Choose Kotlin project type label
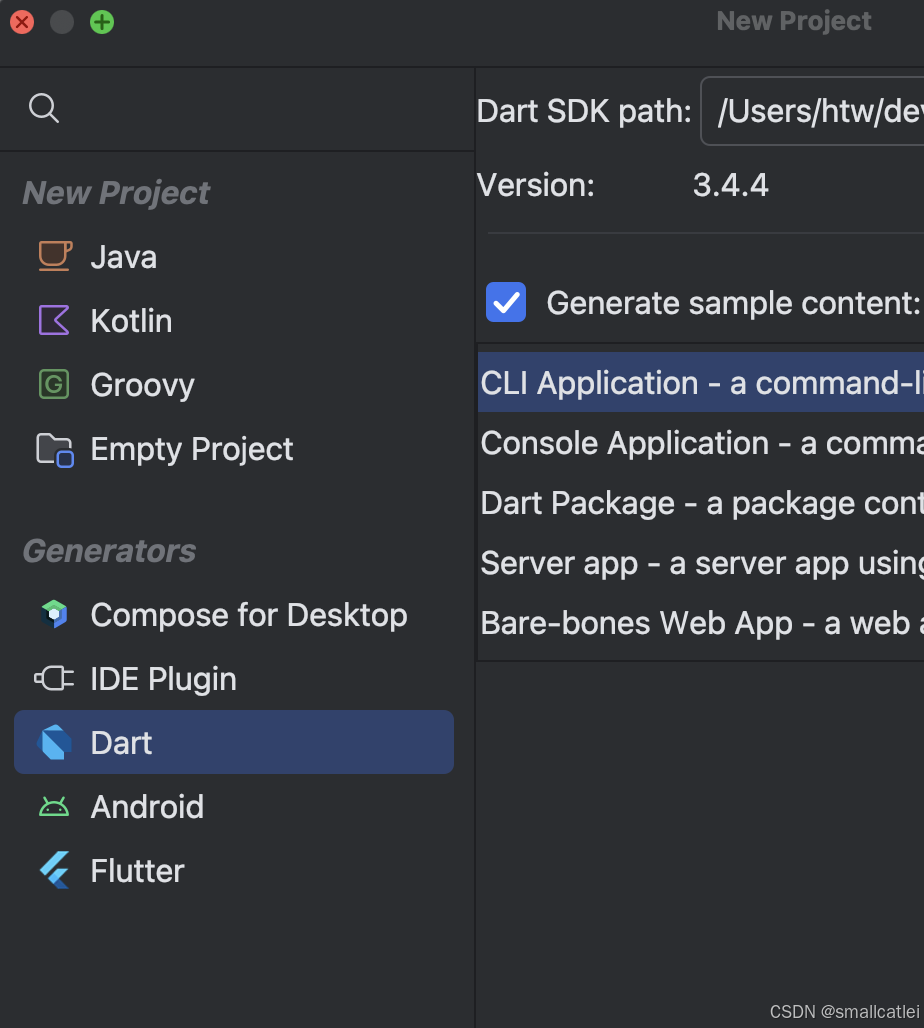This screenshot has width=924, height=1028. click(x=131, y=321)
